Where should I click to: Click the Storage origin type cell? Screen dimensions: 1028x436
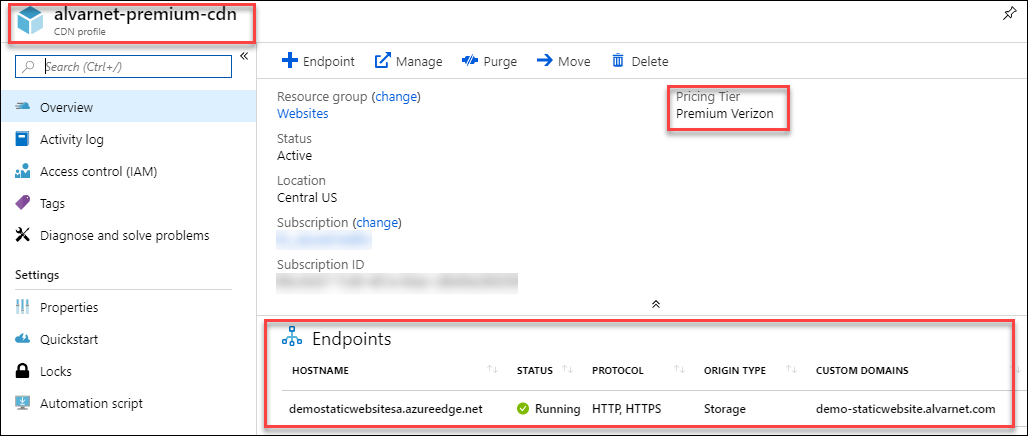[724, 408]
